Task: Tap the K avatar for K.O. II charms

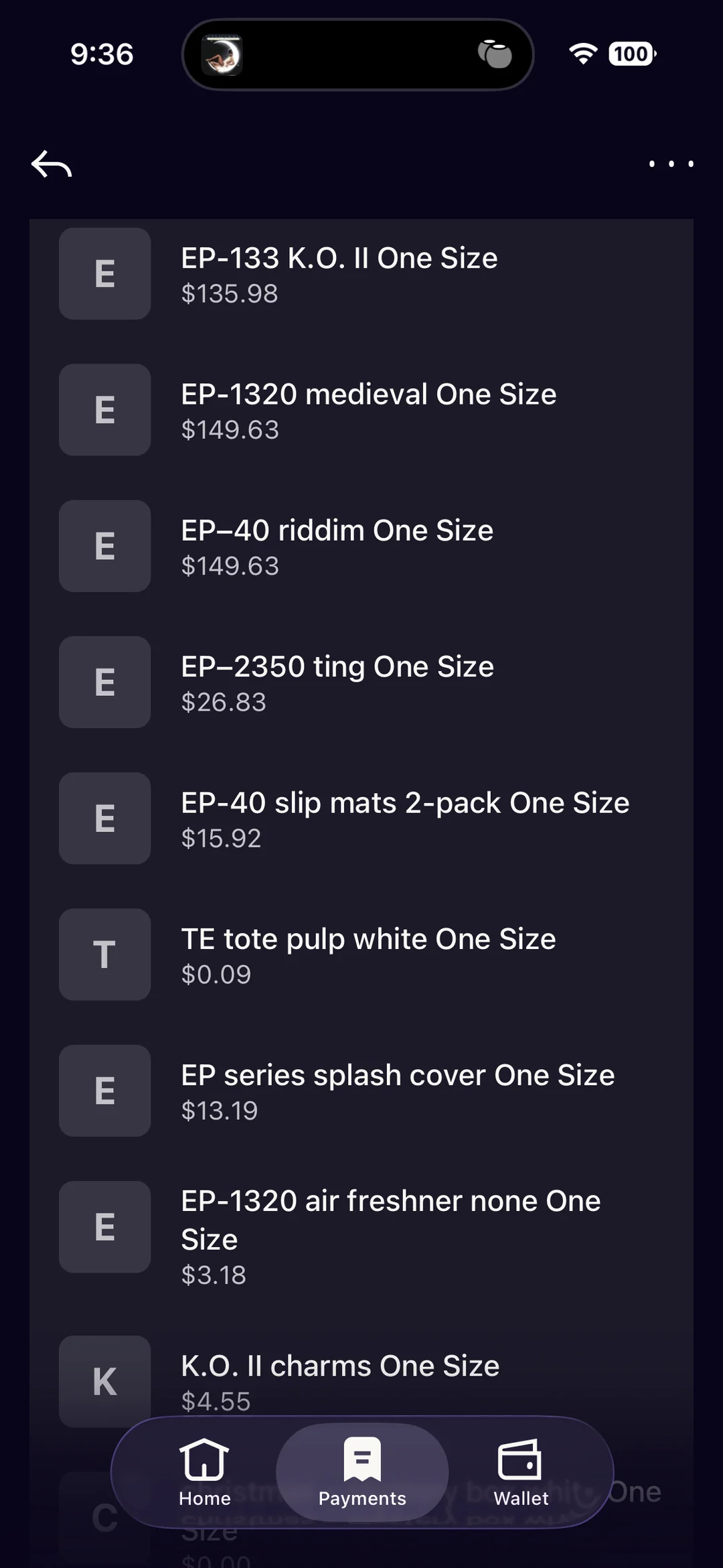Action: (104, 1381)
